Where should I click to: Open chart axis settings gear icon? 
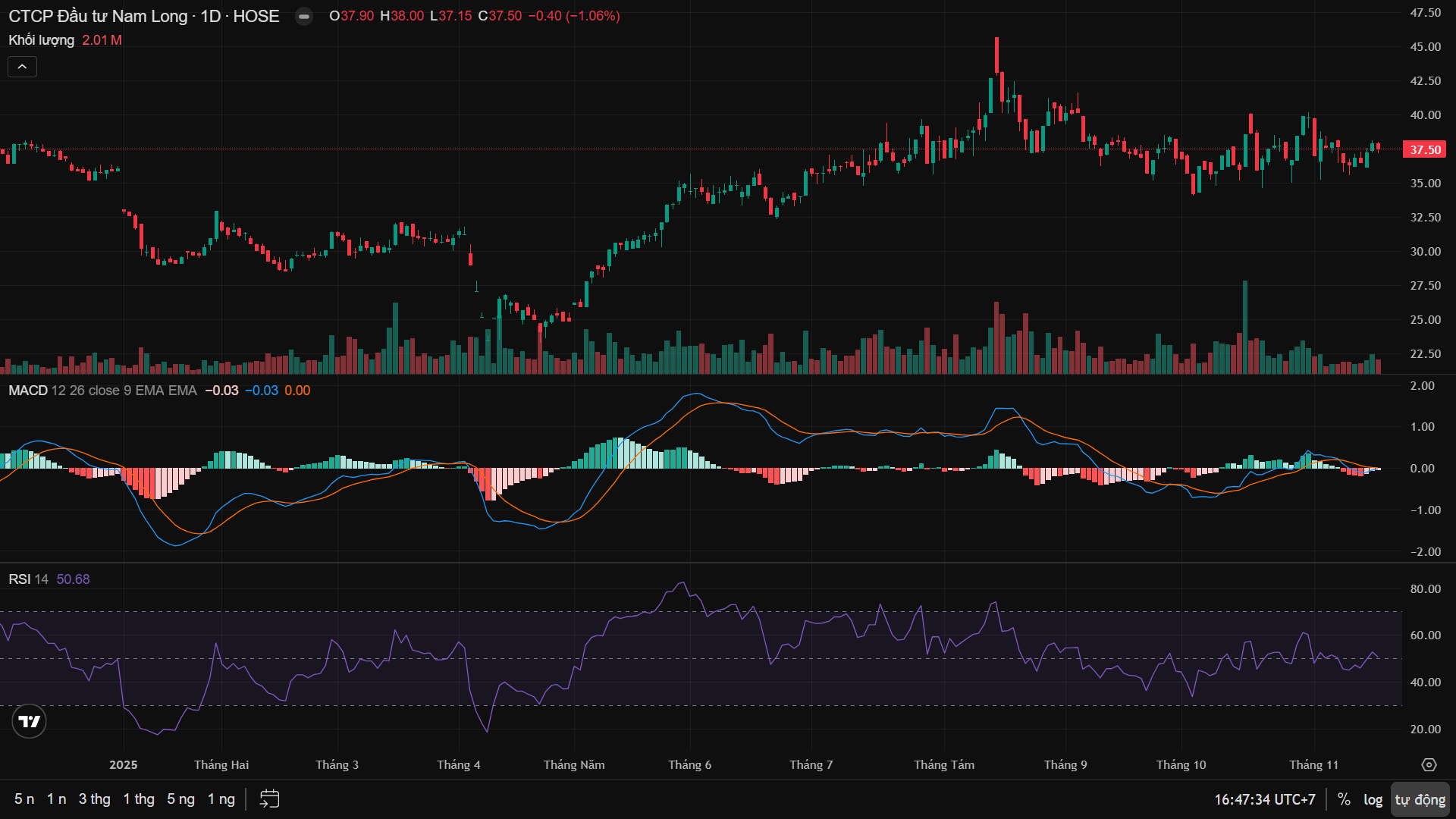(x=1429, y=764)
